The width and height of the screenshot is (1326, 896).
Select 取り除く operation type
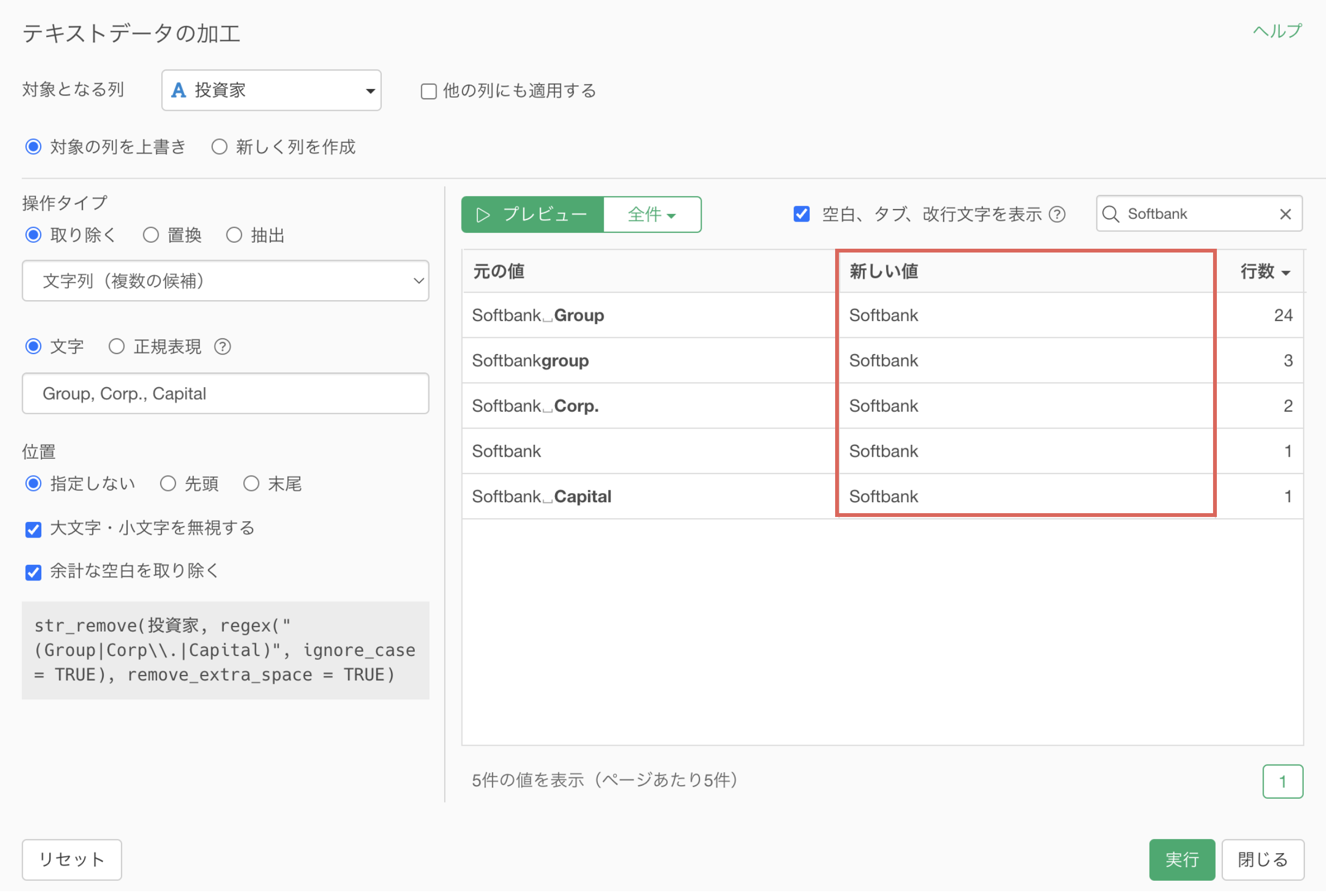34,235
